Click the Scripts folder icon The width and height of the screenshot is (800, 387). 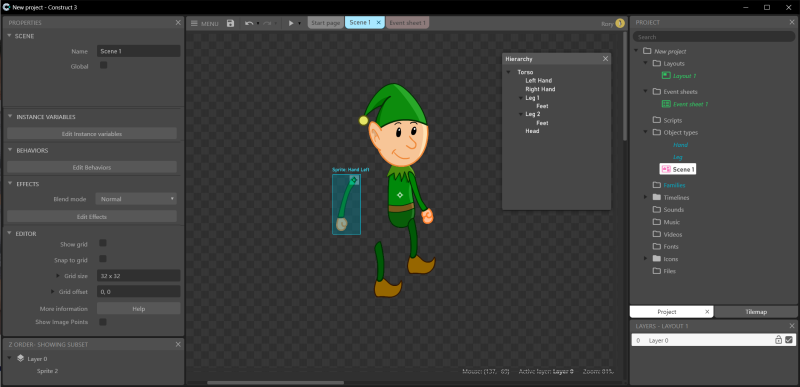[657, 120]
